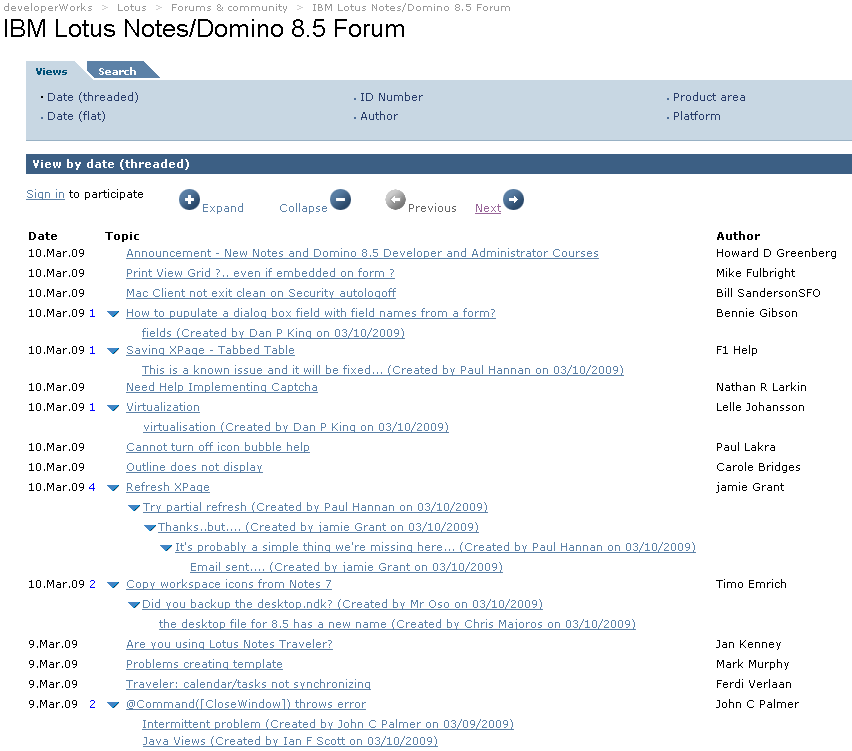
Task: Collapse the '@Command([CloseWindow])' thread triangle
Action: 113,705
